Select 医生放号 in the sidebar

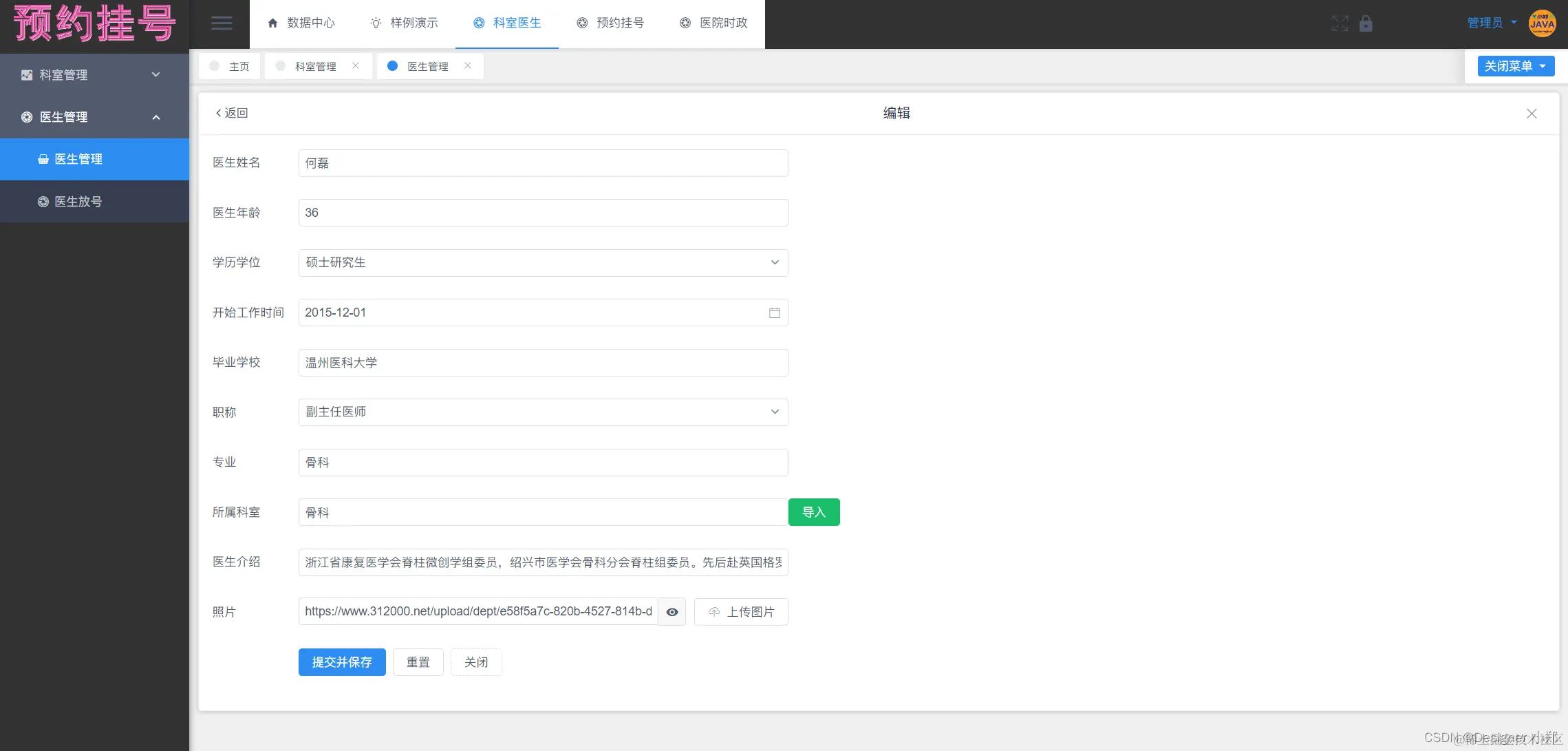coord(78,202)
